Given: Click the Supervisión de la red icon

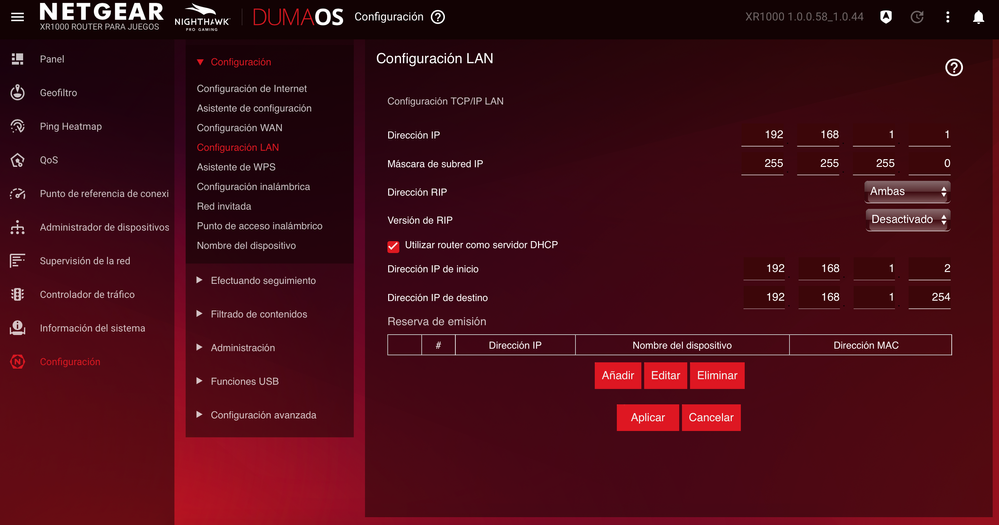Looking at the screenshot, I should point(17,261).
